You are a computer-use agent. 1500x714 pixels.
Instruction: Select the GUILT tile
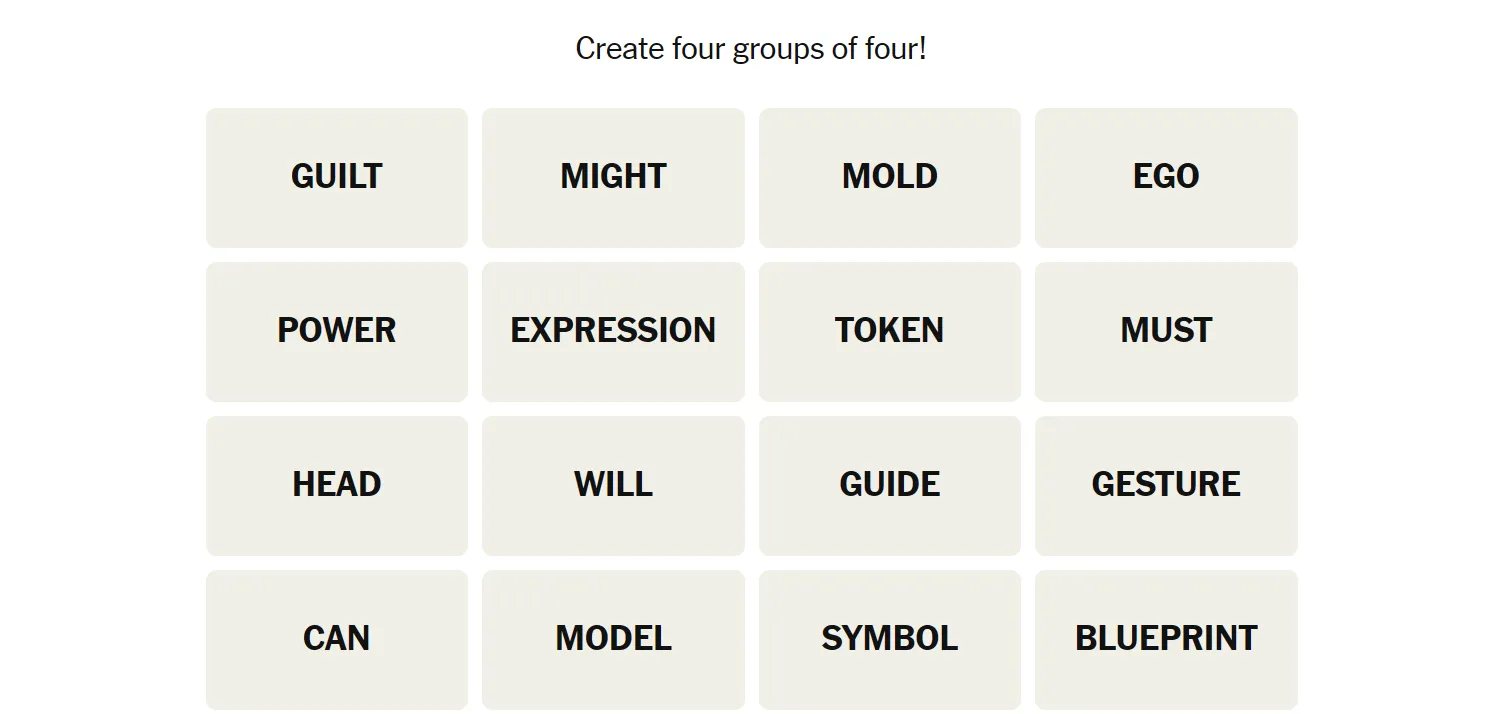(x=337, y=178)
